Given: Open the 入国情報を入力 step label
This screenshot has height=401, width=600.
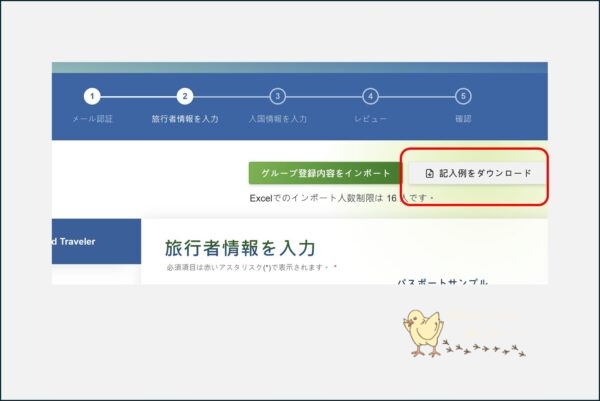Looking at the screenshot, I should (277, 119).
